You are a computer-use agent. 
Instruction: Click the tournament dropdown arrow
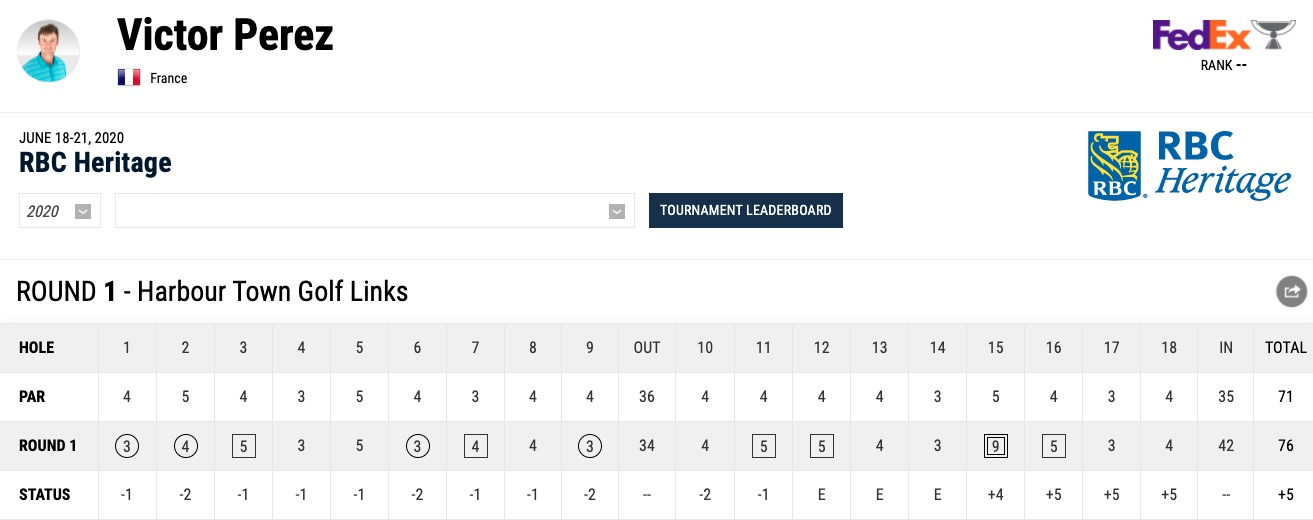[x=617, y=211]
